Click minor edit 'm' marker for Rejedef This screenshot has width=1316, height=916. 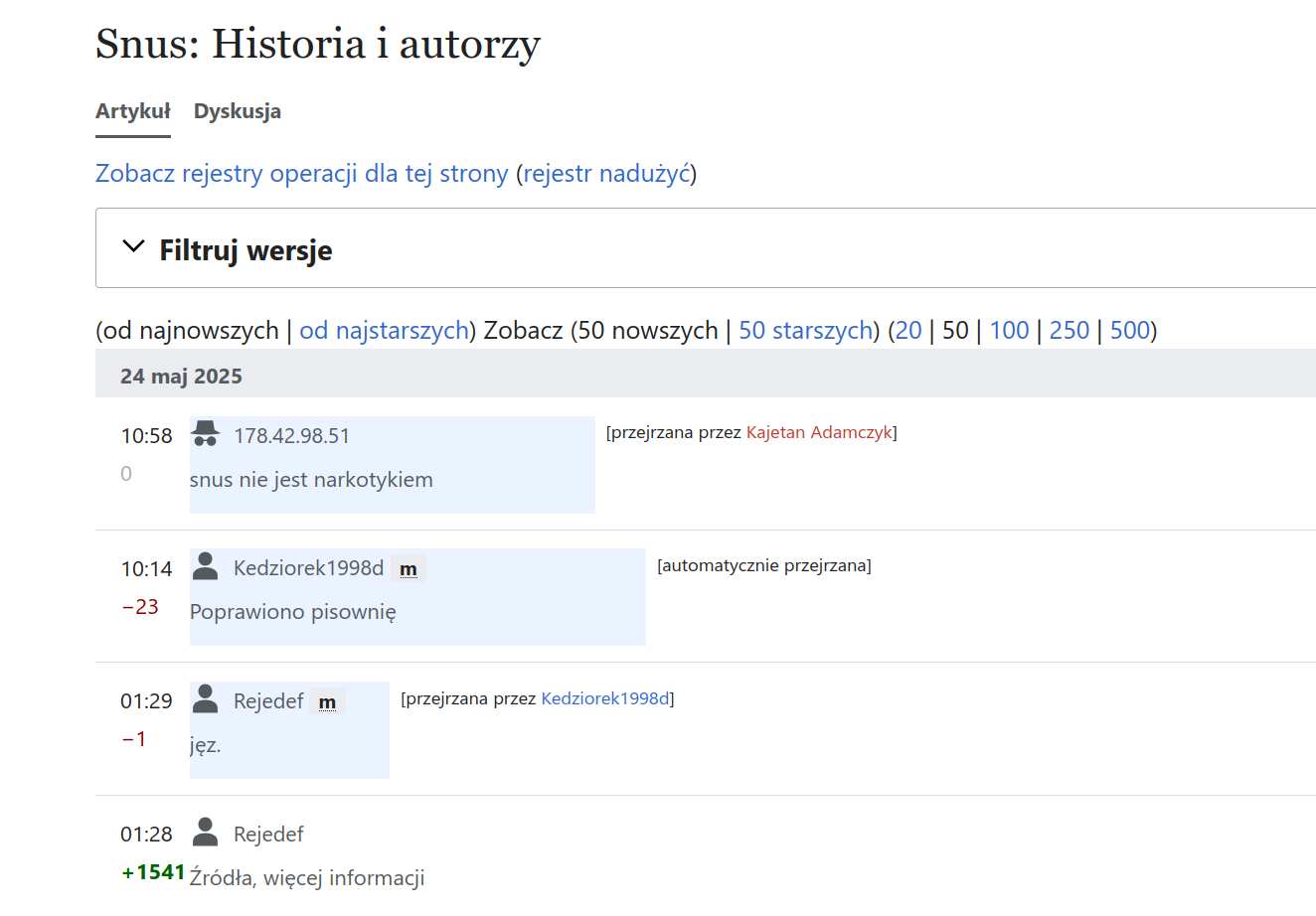tap(327, 702)
